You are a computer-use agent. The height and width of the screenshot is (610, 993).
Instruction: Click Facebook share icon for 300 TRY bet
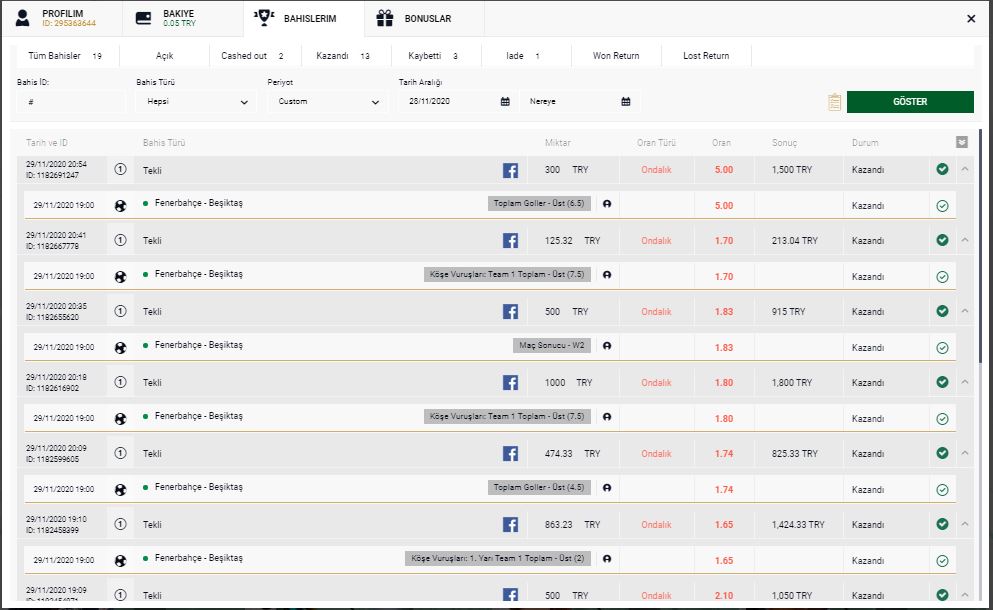click(510, 170)
